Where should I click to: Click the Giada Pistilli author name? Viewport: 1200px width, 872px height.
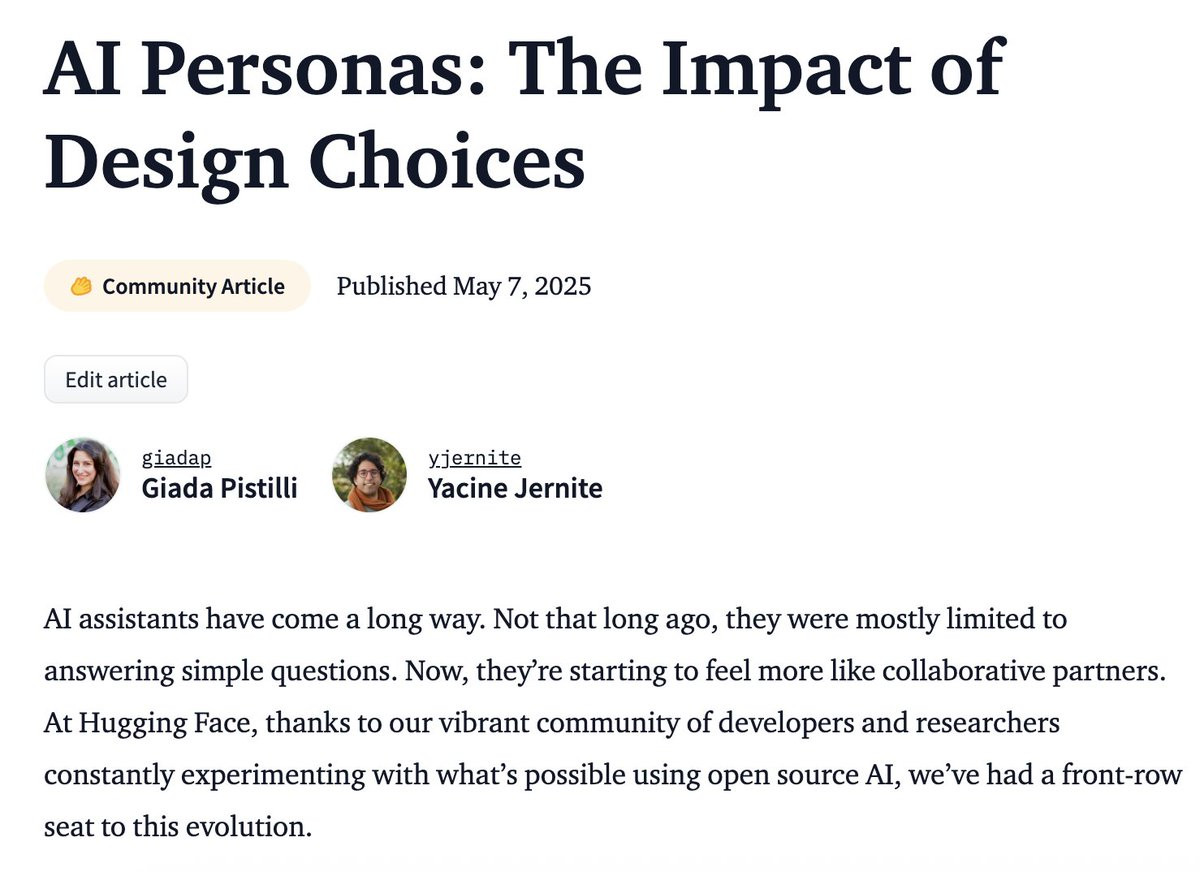coord(219,488)
